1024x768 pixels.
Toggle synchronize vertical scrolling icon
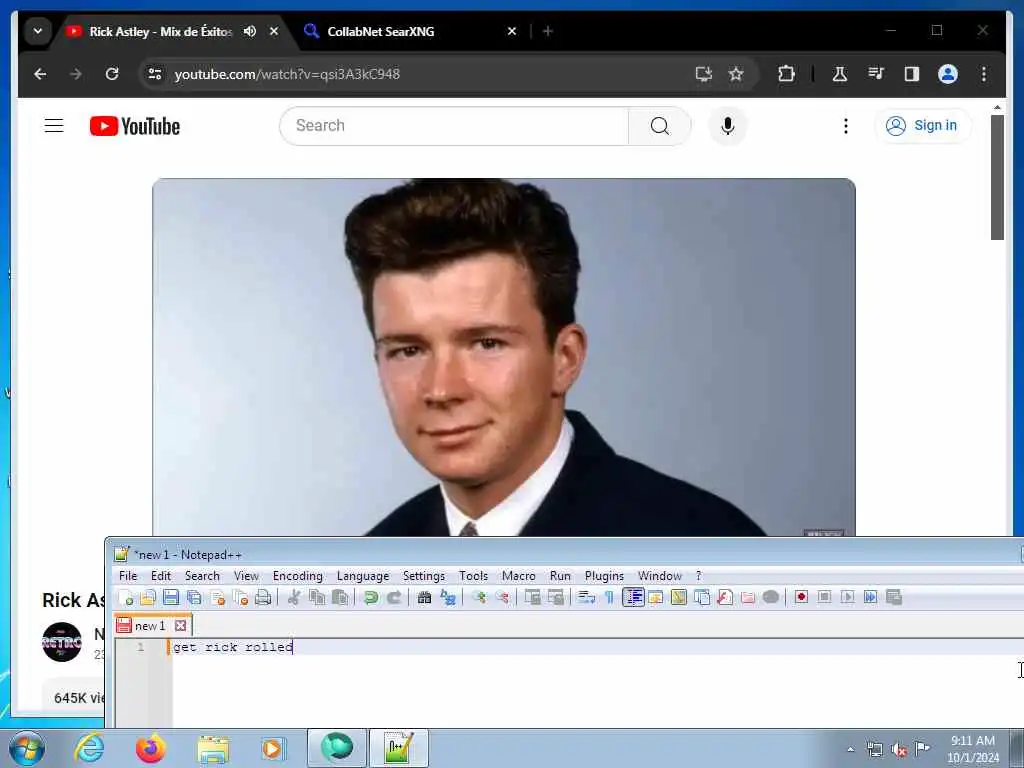(532, 597)
